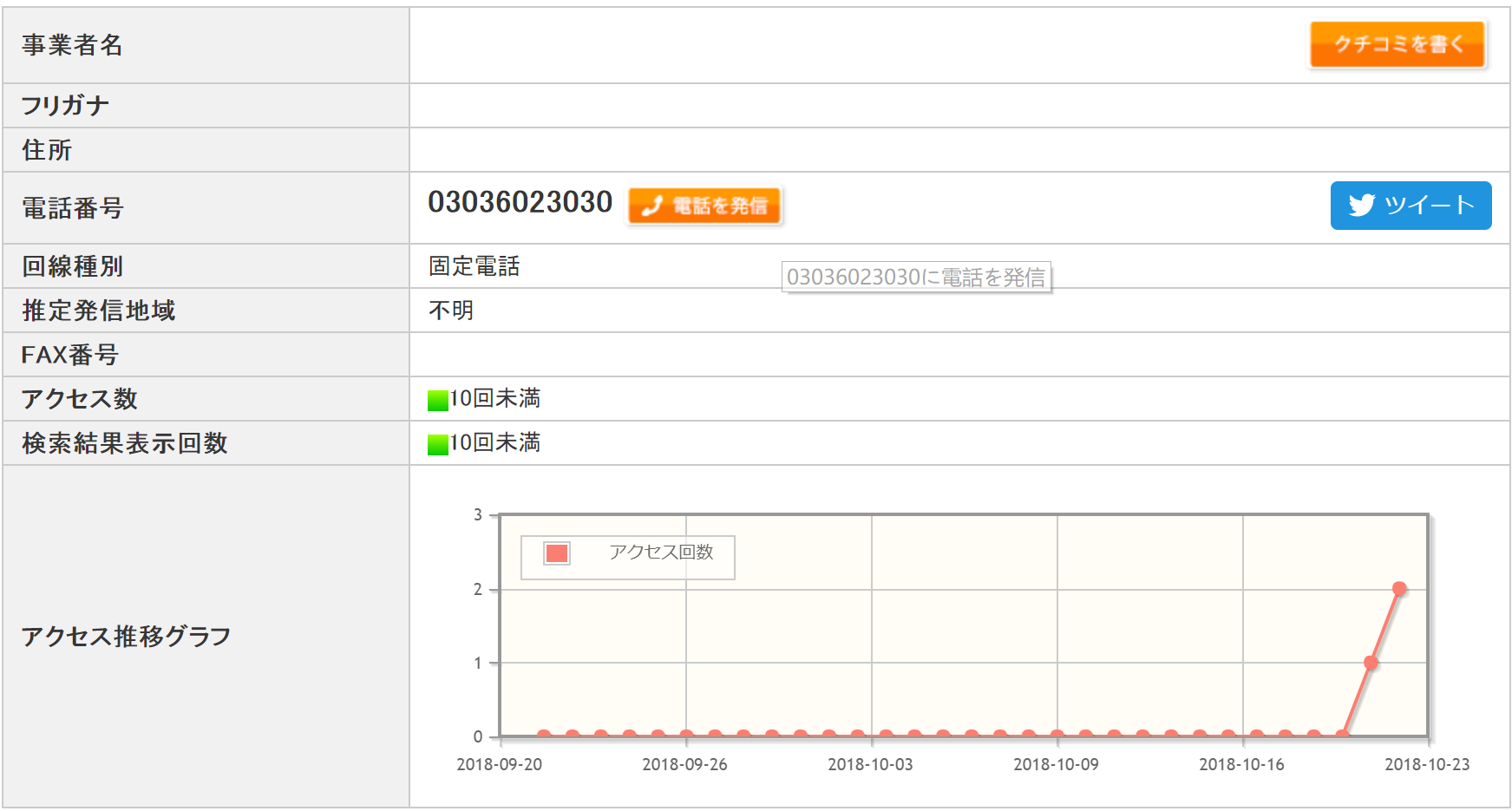Click the 推定発信地域 row label

pyautogui.click(x=99, y=311)
